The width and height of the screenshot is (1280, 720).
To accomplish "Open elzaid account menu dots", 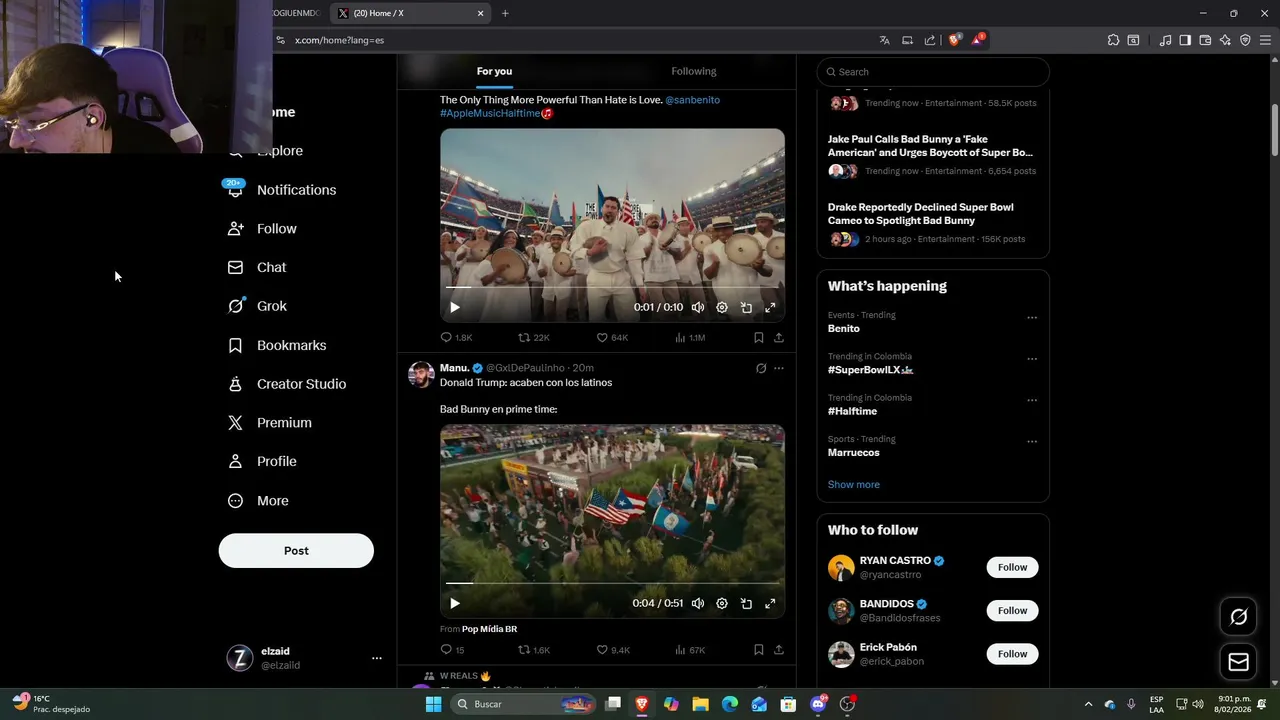I will pos(377,658).
